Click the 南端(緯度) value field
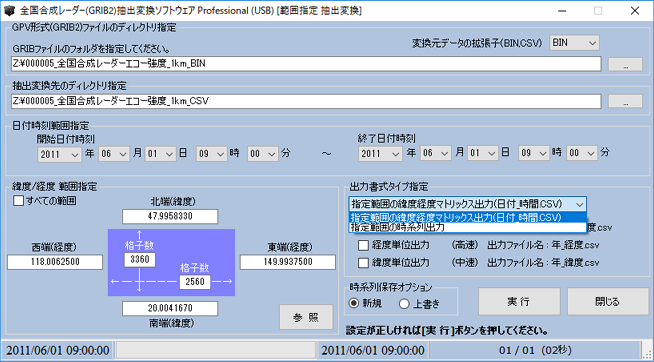 click(x=170, y=309)
